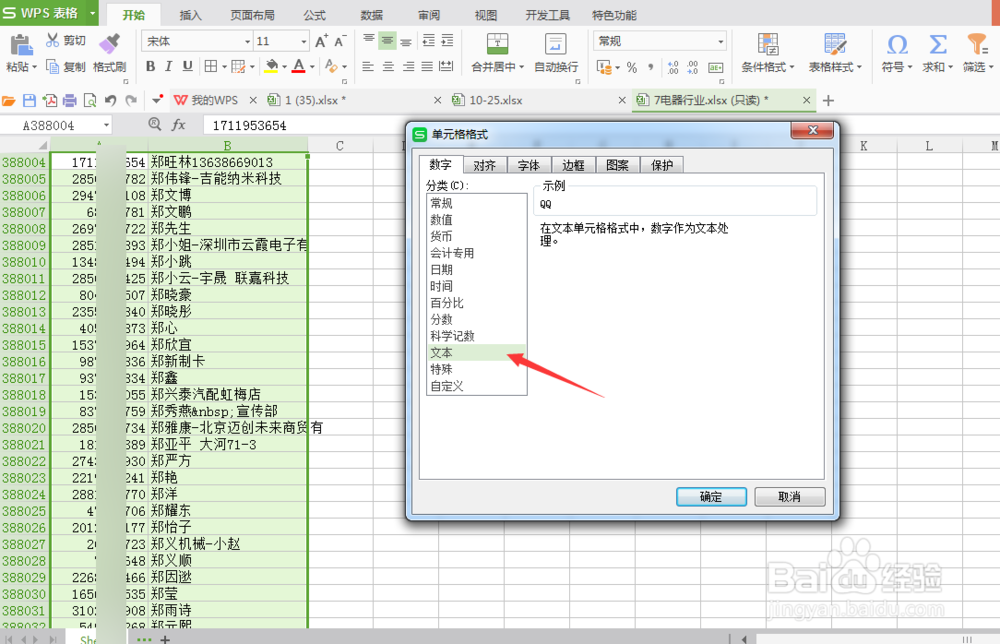Expand the font color dropdown arrow
The height and width of the screenshot is (644, 1000).
pyautogui.click(x=312, y=66)
